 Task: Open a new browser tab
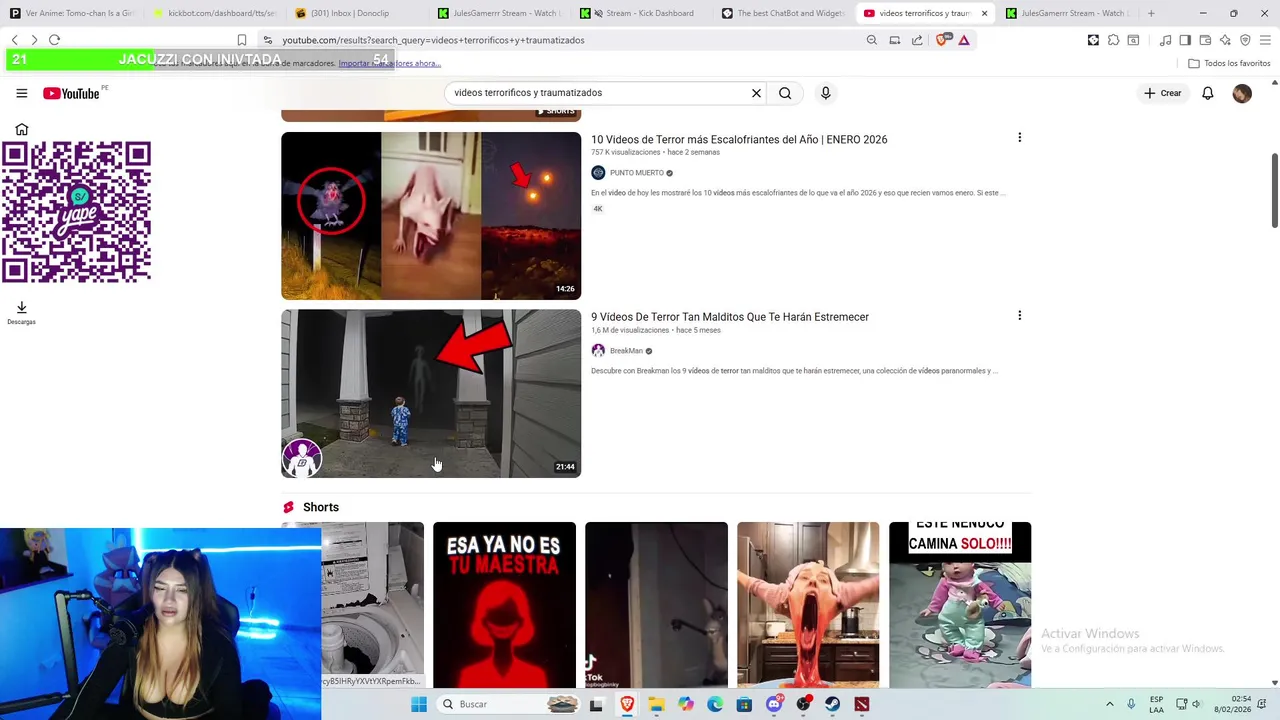[1151, 13]
